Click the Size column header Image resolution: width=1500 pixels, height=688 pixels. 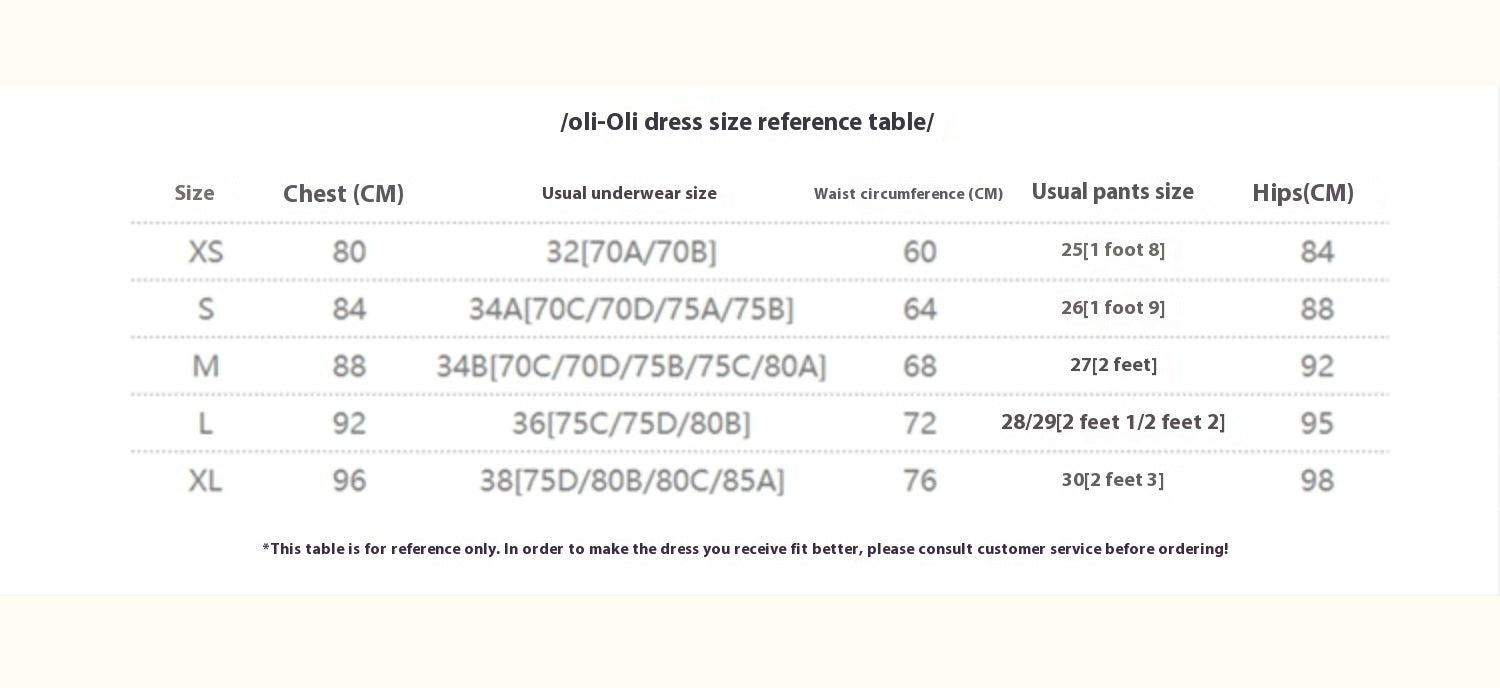(x=194, y=193)
